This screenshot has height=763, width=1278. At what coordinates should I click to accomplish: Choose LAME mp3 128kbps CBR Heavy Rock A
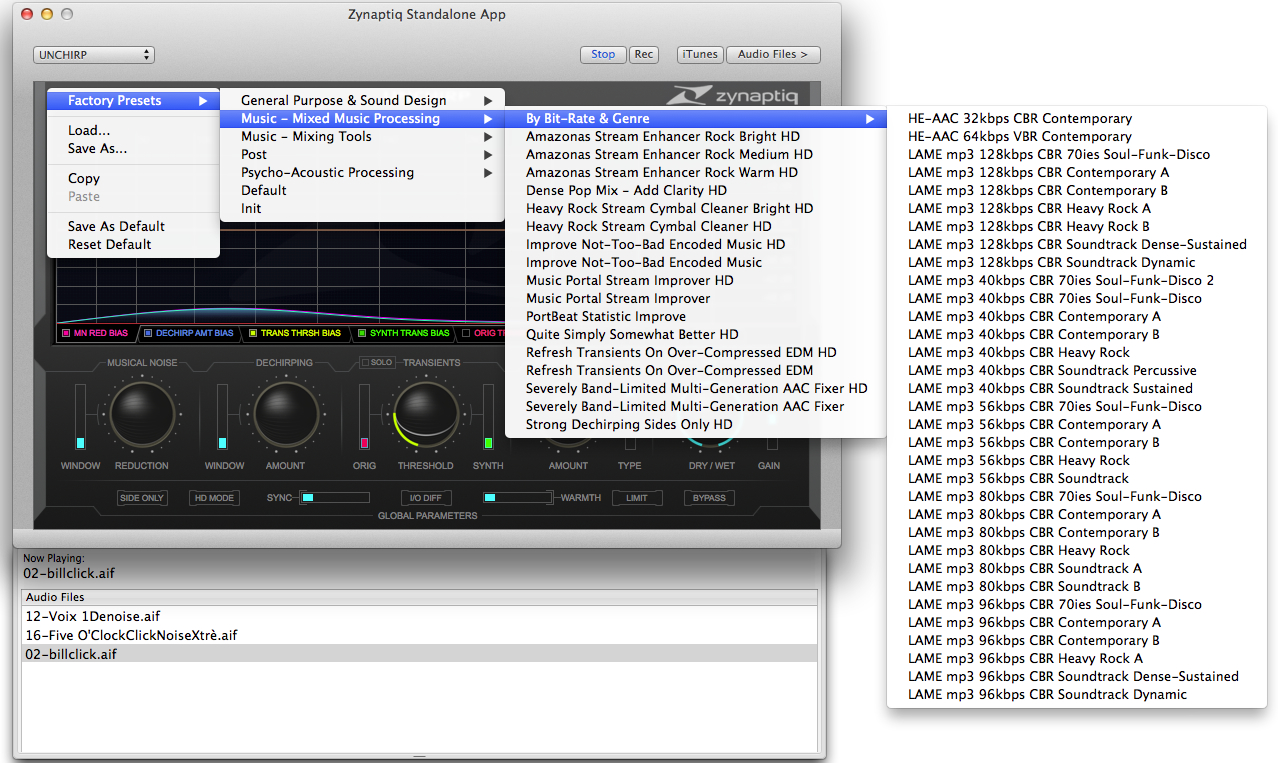point(1029,208)
